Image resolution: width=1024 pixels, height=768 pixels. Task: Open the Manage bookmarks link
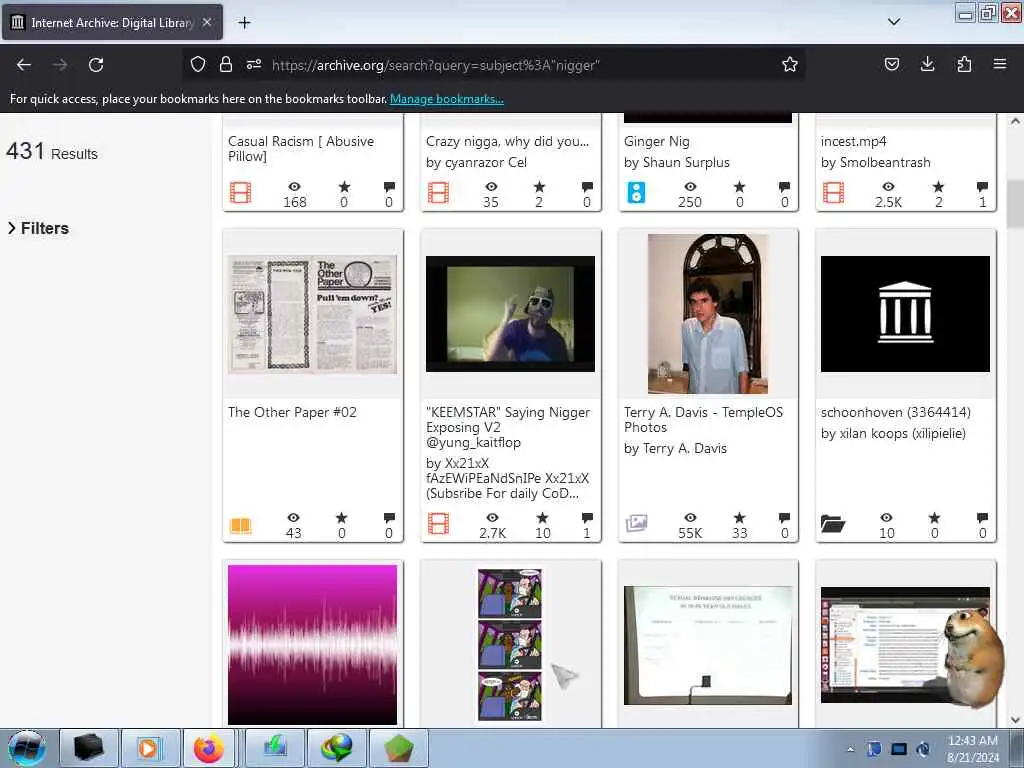point(447,99)
